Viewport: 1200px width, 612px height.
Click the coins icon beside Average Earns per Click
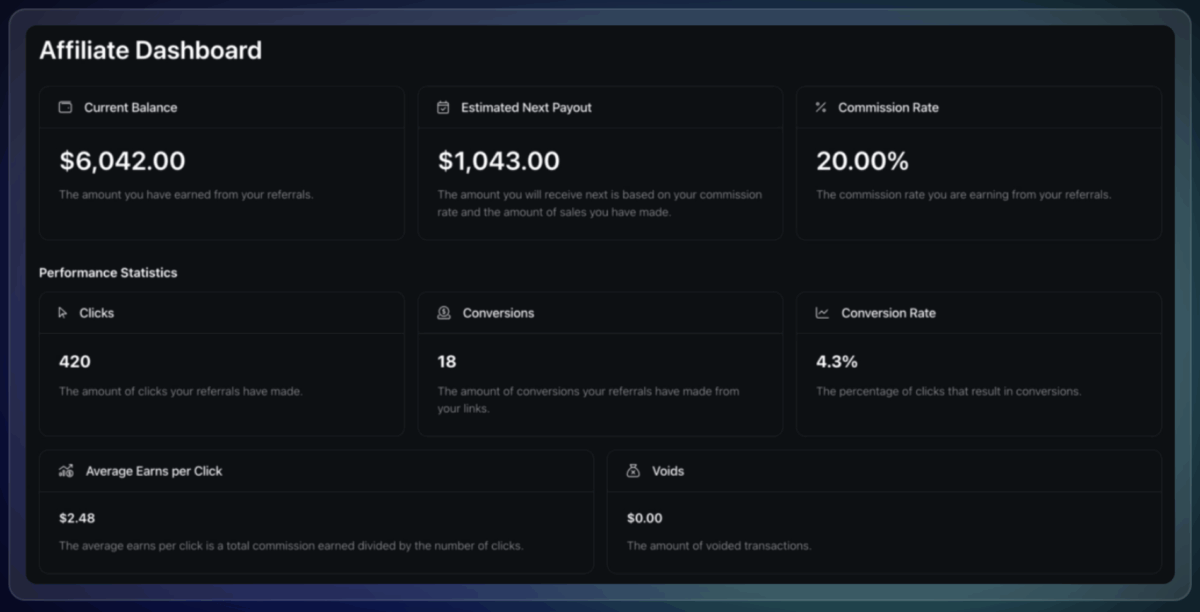click(67, 470)
